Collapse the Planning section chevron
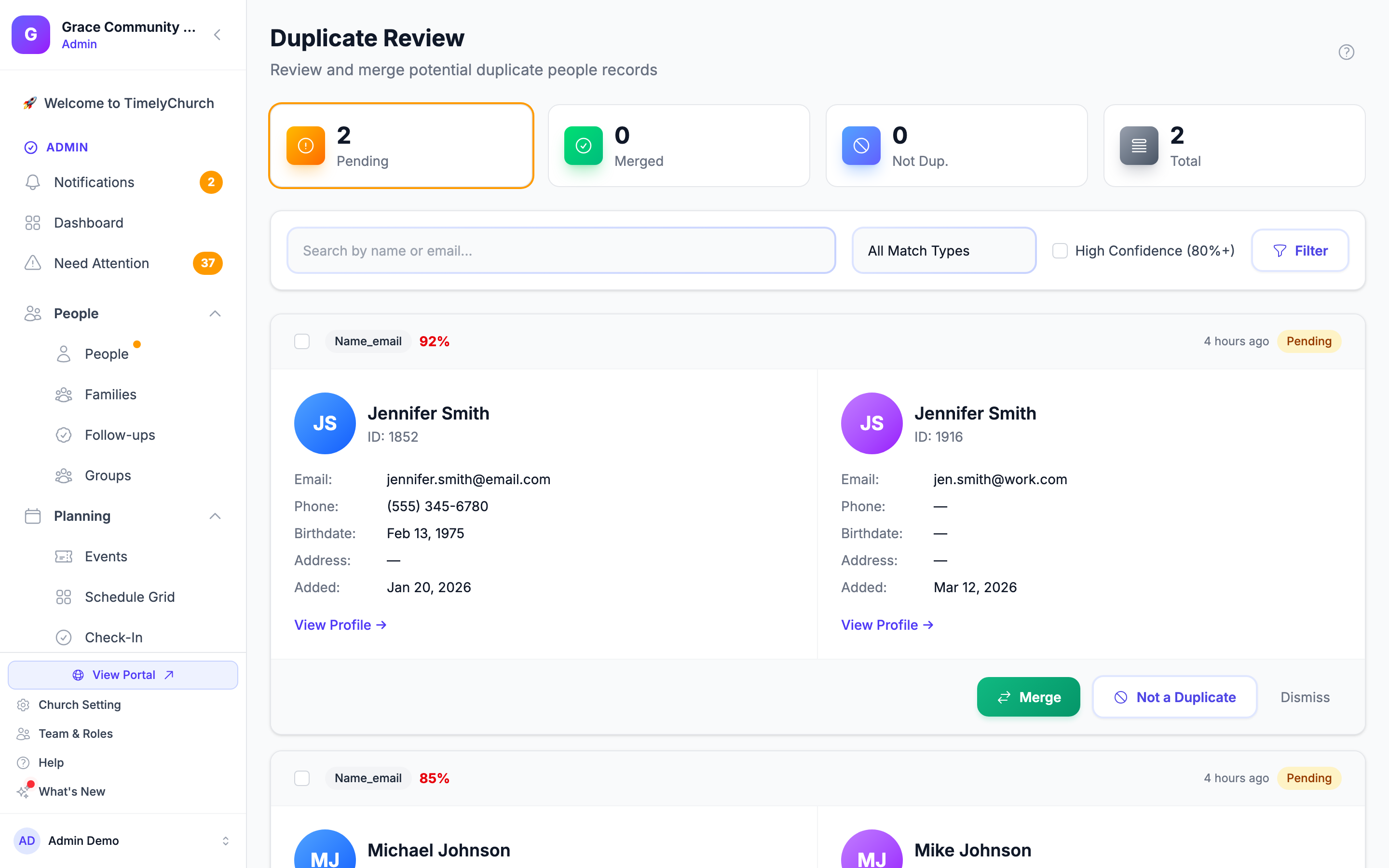Screen dimensions: 1389x868 tap(215, 516)
